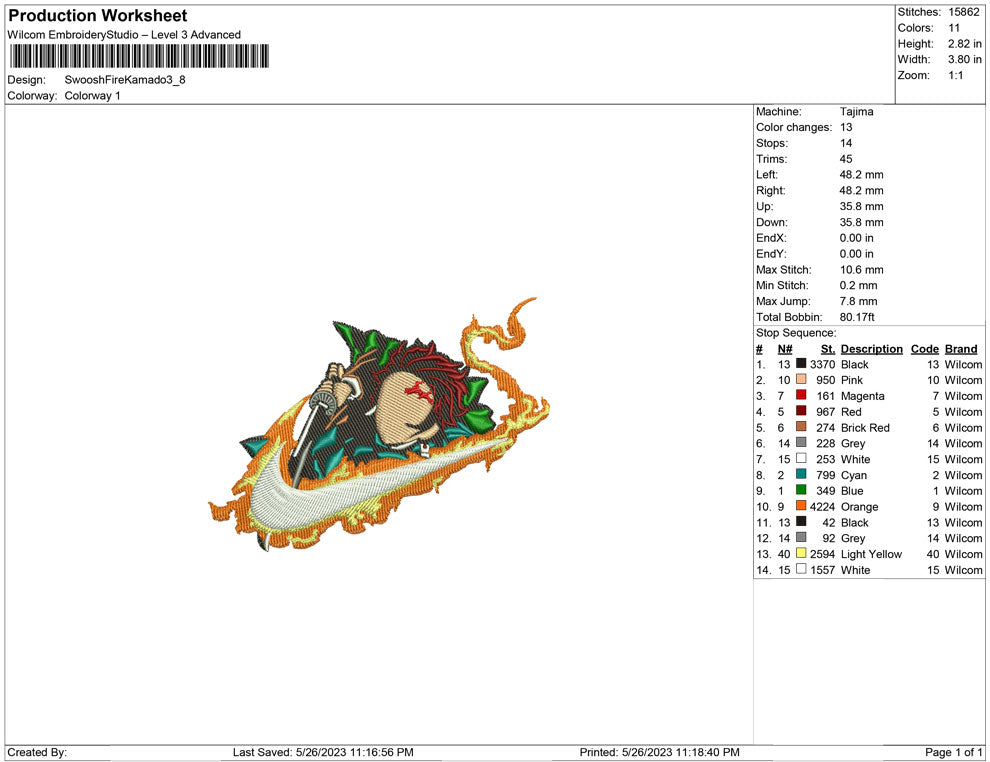
Task: Click the Machine value Tajima
Action: (x=857, y=111)
